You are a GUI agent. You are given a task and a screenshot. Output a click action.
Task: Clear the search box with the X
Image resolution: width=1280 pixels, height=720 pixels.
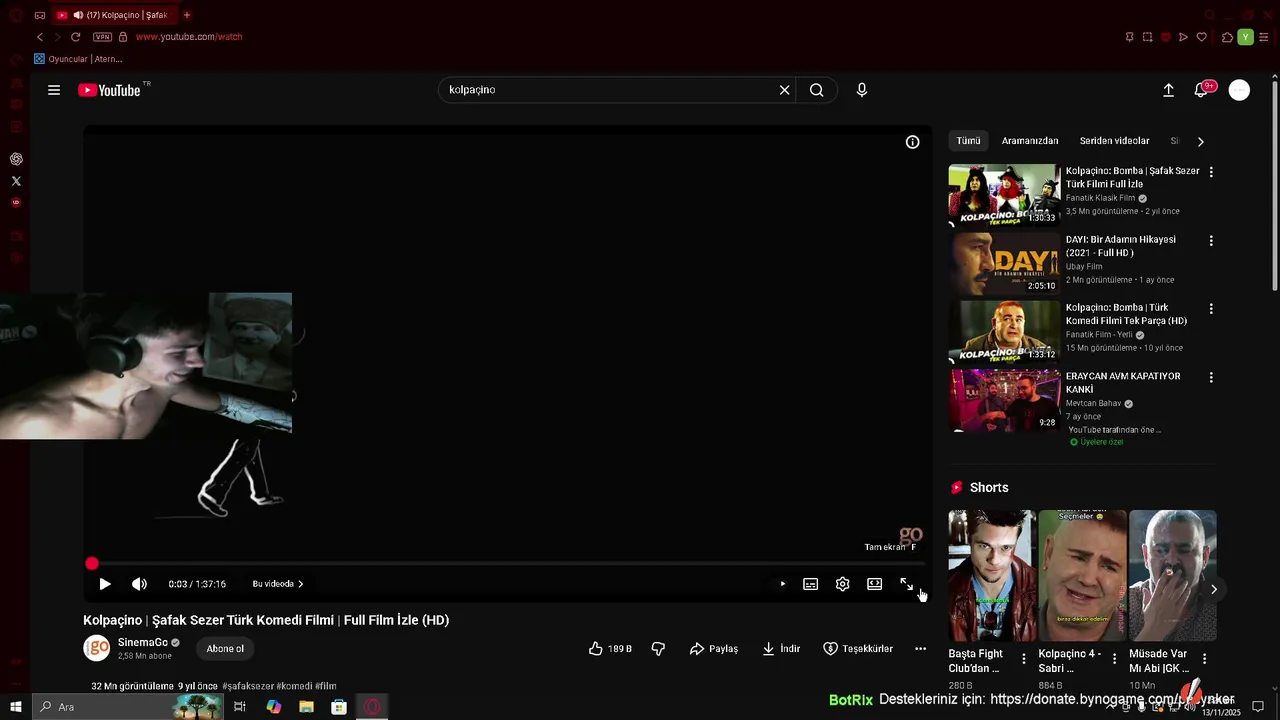tap(785, 90)
